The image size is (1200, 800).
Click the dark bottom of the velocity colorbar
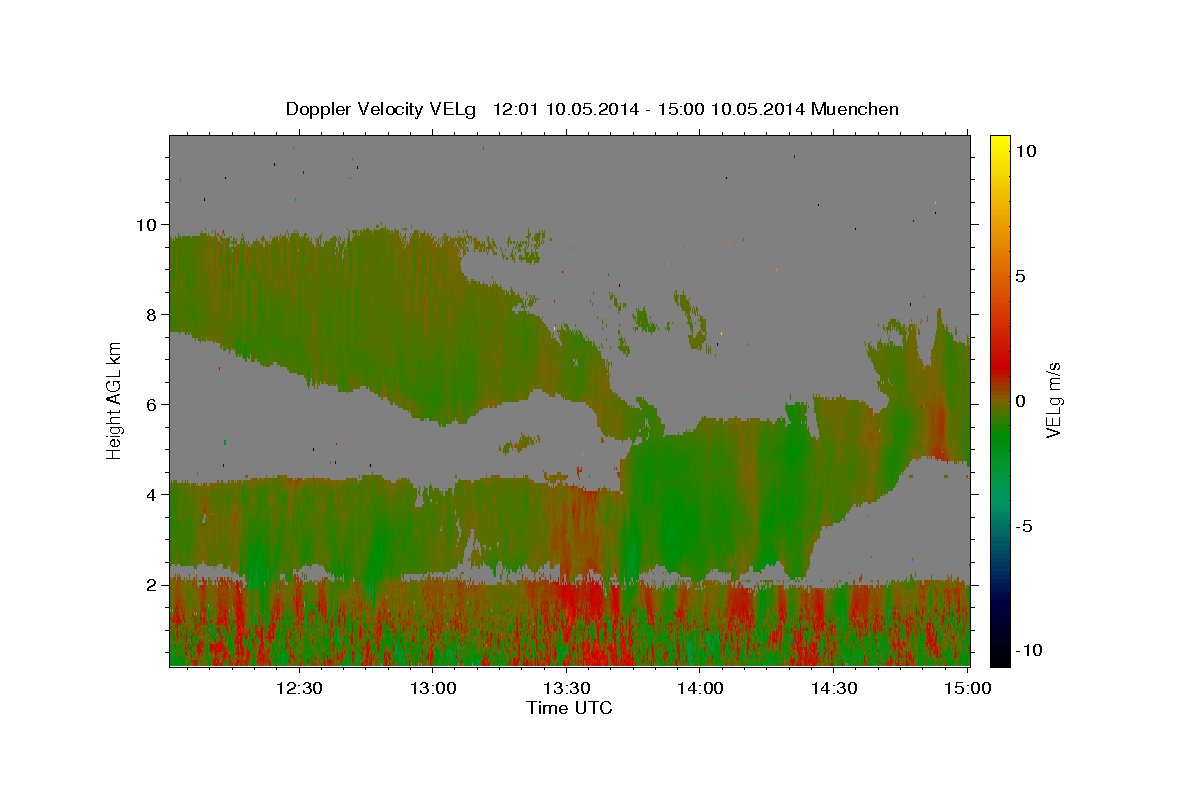coord(999,650)
